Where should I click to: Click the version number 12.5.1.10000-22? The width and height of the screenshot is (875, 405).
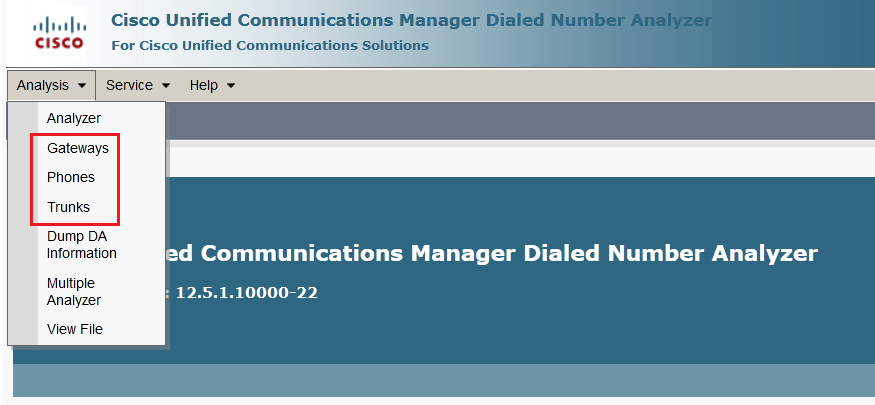pyautogui.click(x=247, y=292)
